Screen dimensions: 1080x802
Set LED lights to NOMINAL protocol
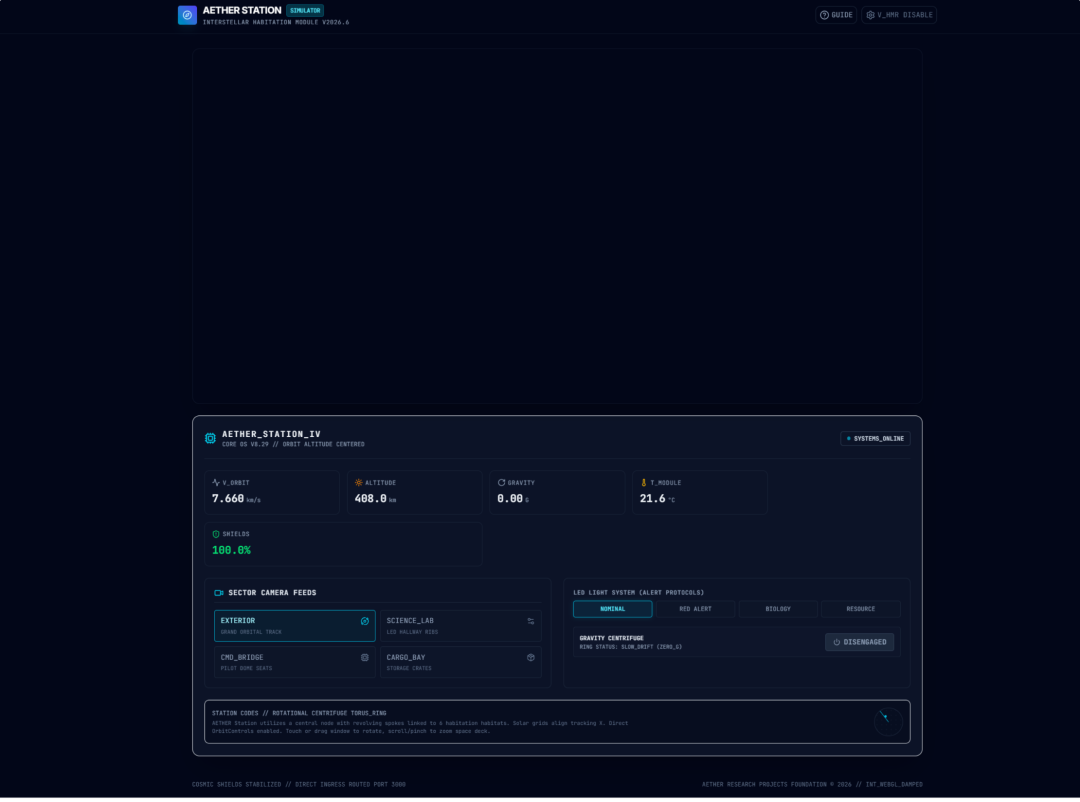coord(612,609)
